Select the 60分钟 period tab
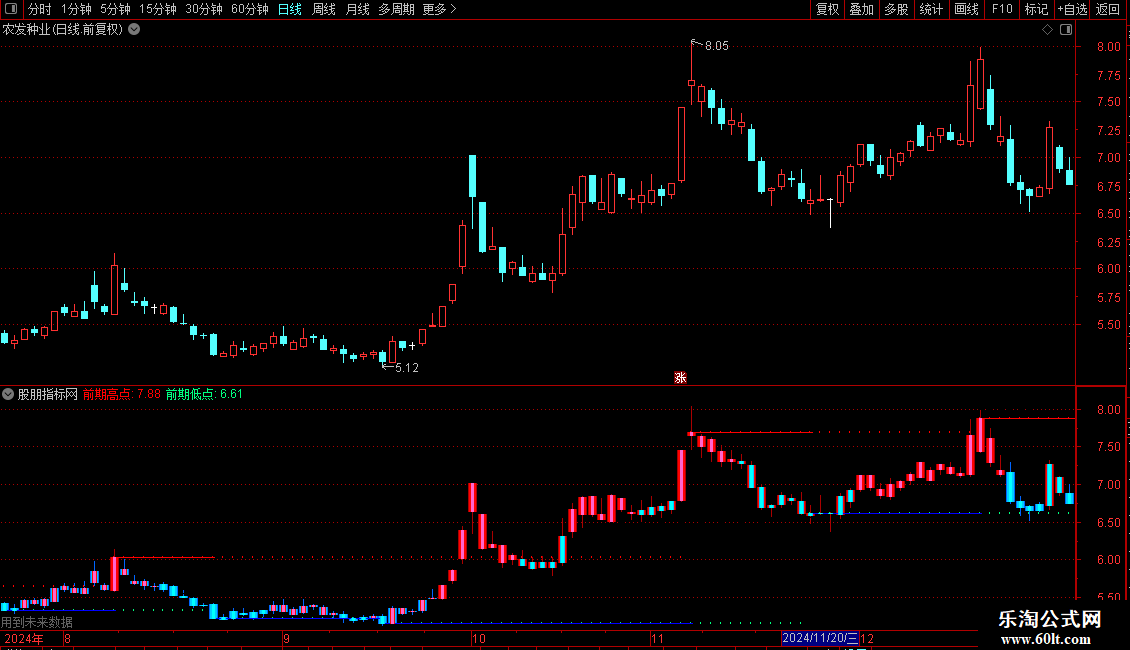The image size is (1130, 650). (250, 9)
